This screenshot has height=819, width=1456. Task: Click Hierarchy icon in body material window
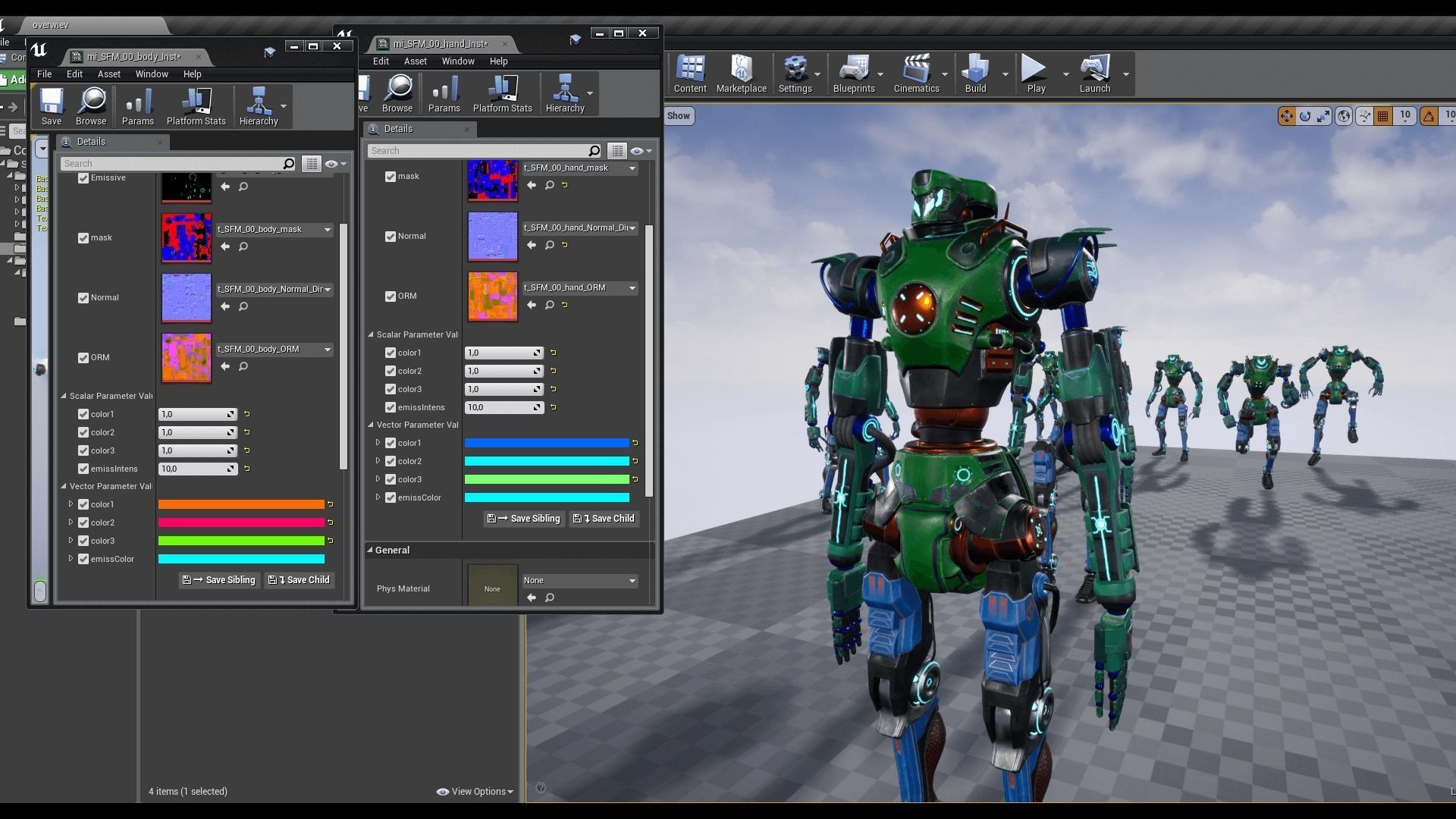click(259, 105)
